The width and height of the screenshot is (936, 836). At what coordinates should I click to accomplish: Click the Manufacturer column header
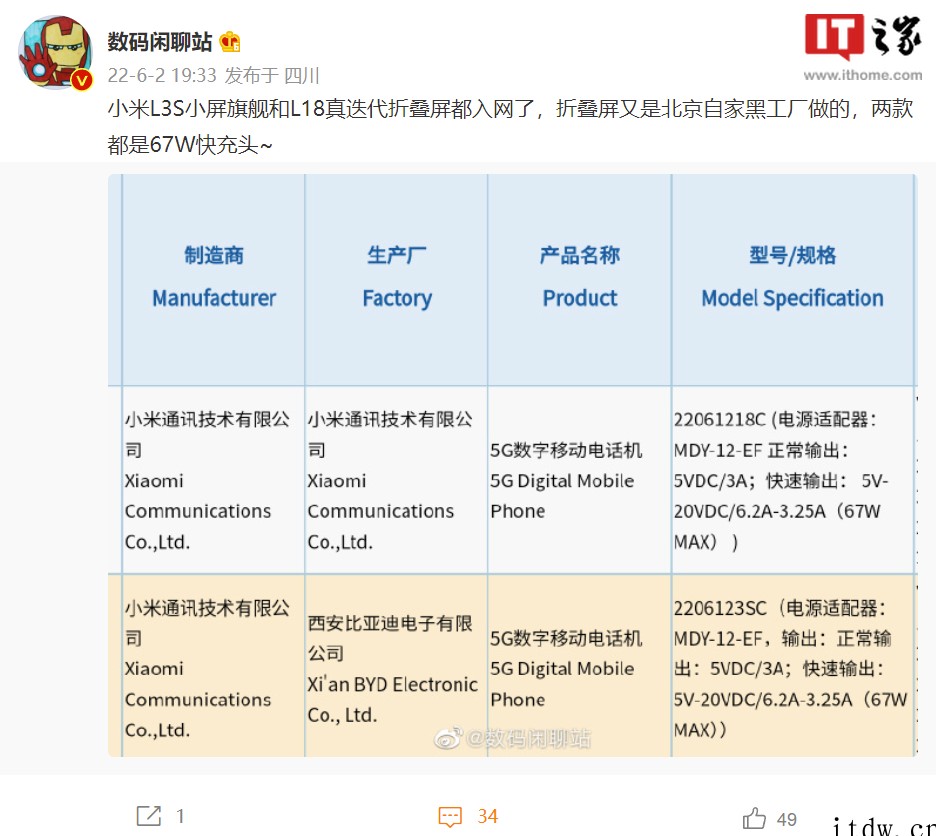pyautogui.click(x=214, y=280)
